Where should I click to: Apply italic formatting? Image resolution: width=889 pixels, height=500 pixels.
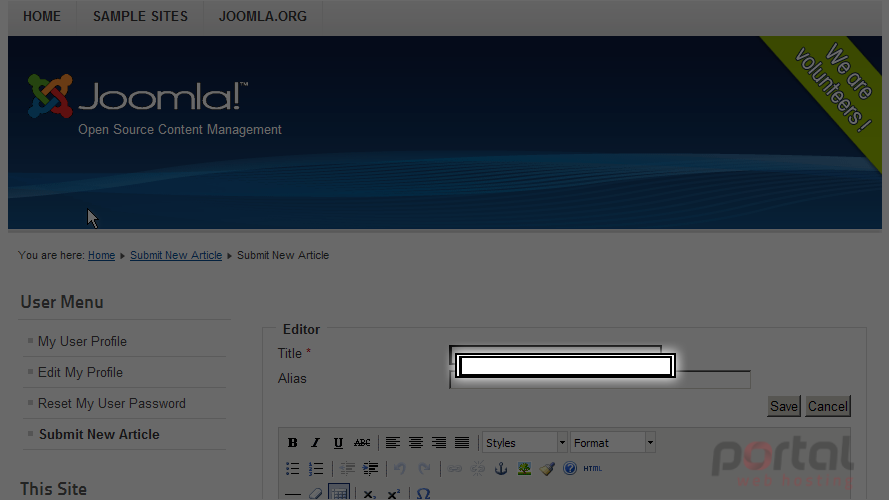pos(315,443)
